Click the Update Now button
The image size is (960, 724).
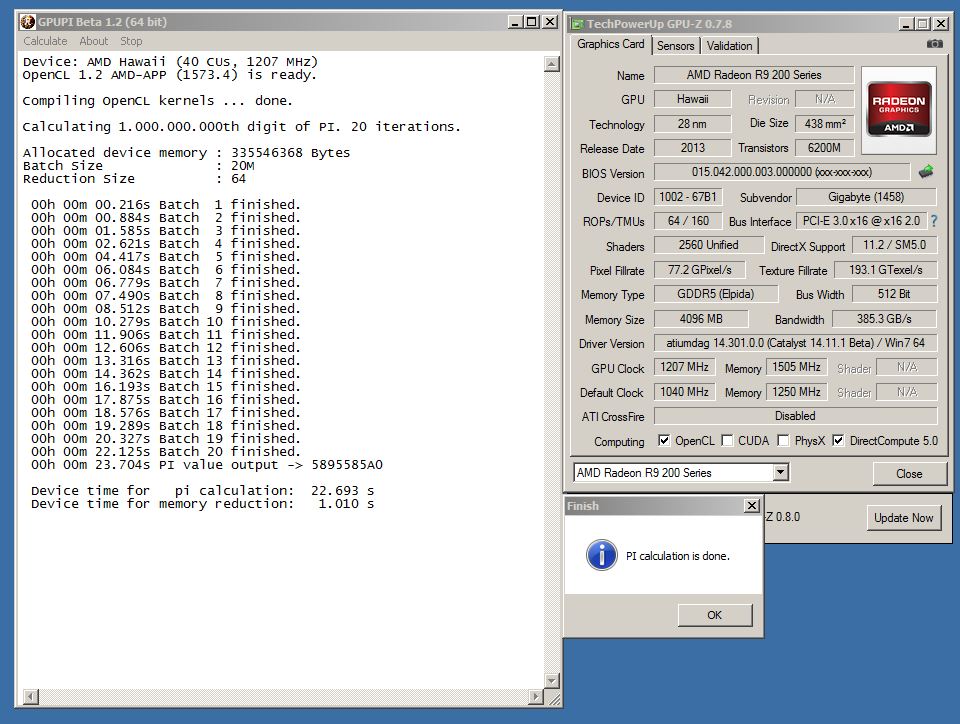(x=904, y=518)
